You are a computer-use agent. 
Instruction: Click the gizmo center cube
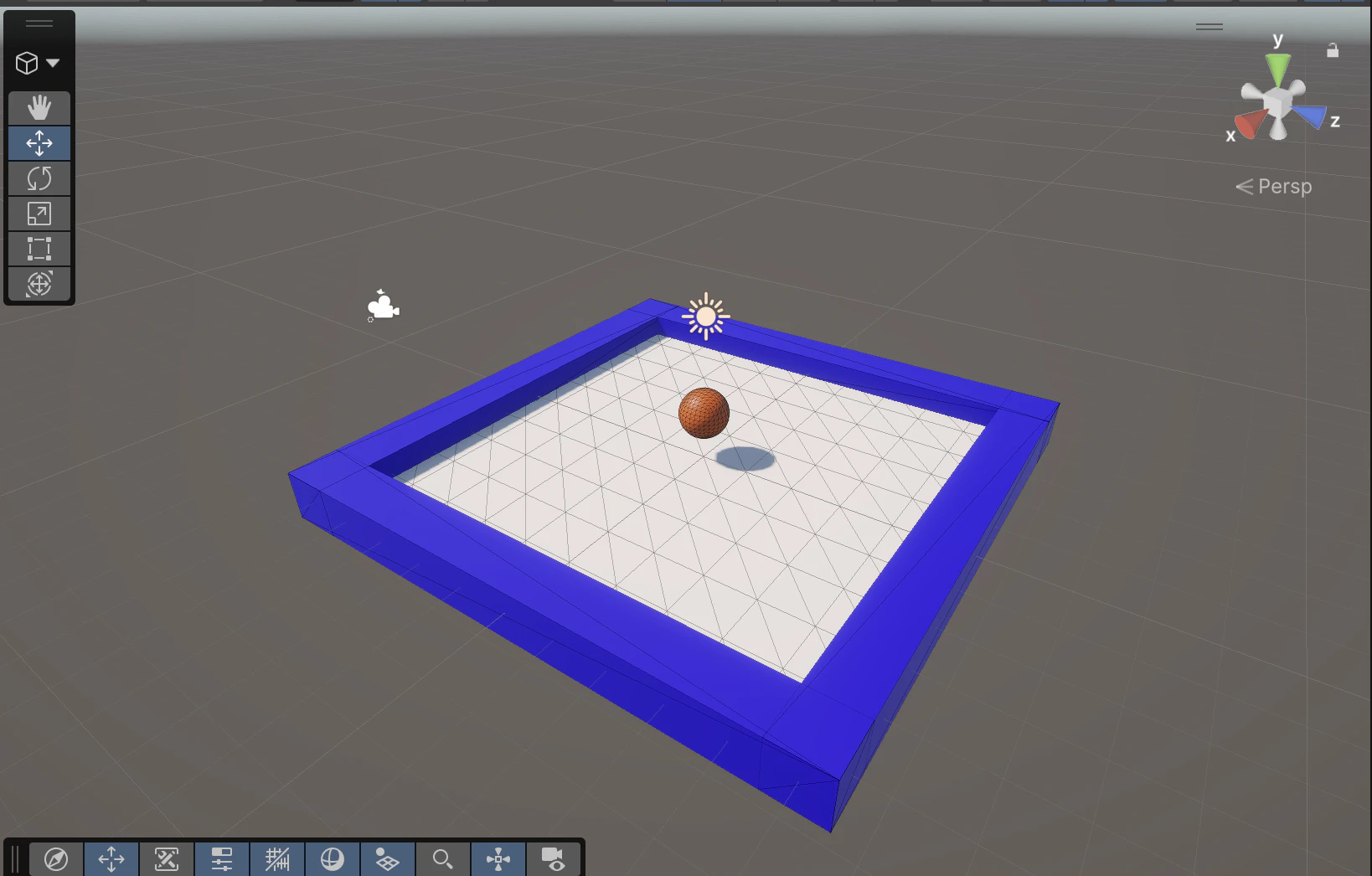[x=1277, y=102]
